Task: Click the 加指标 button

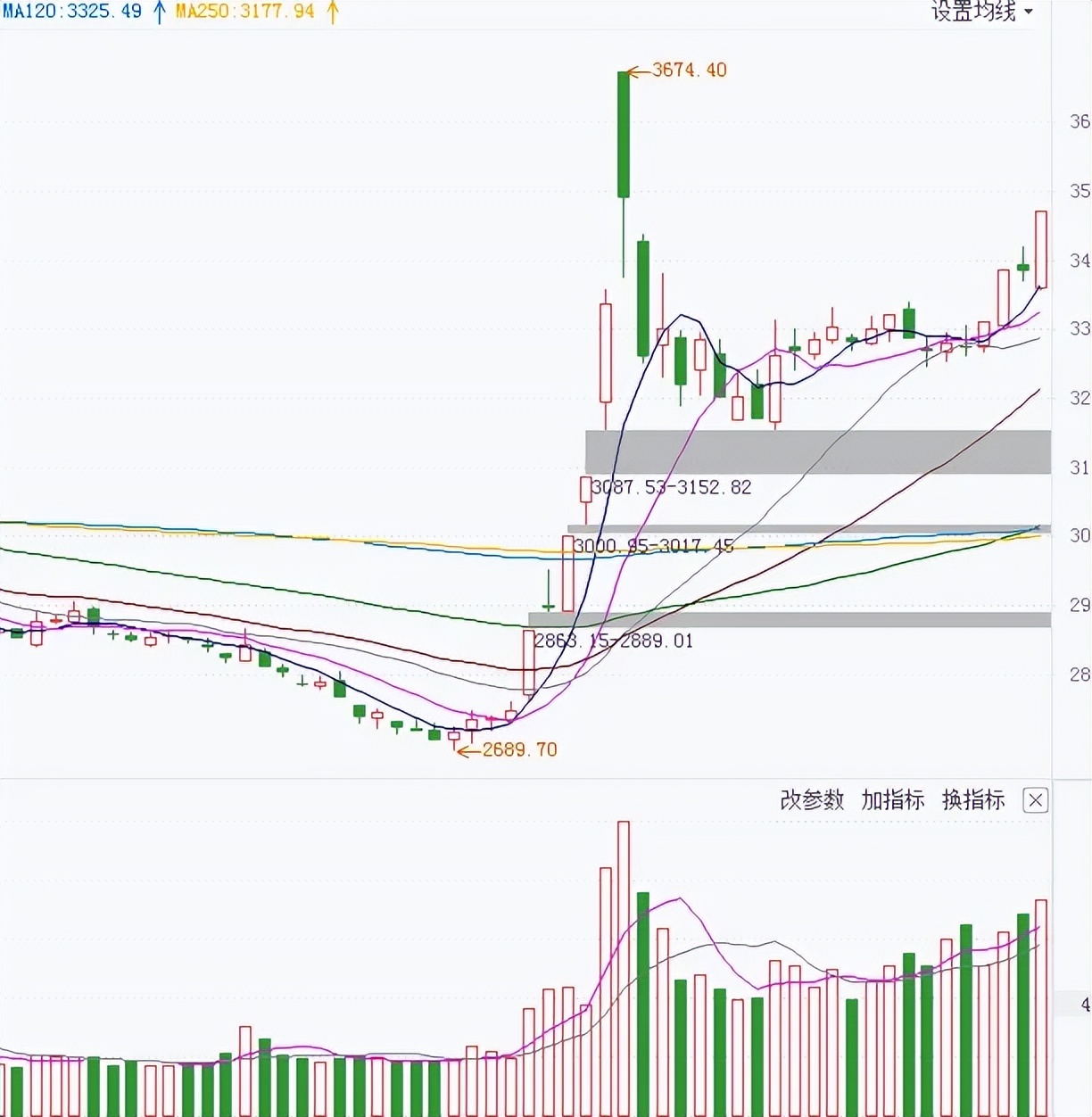Action: coord(892,800)
